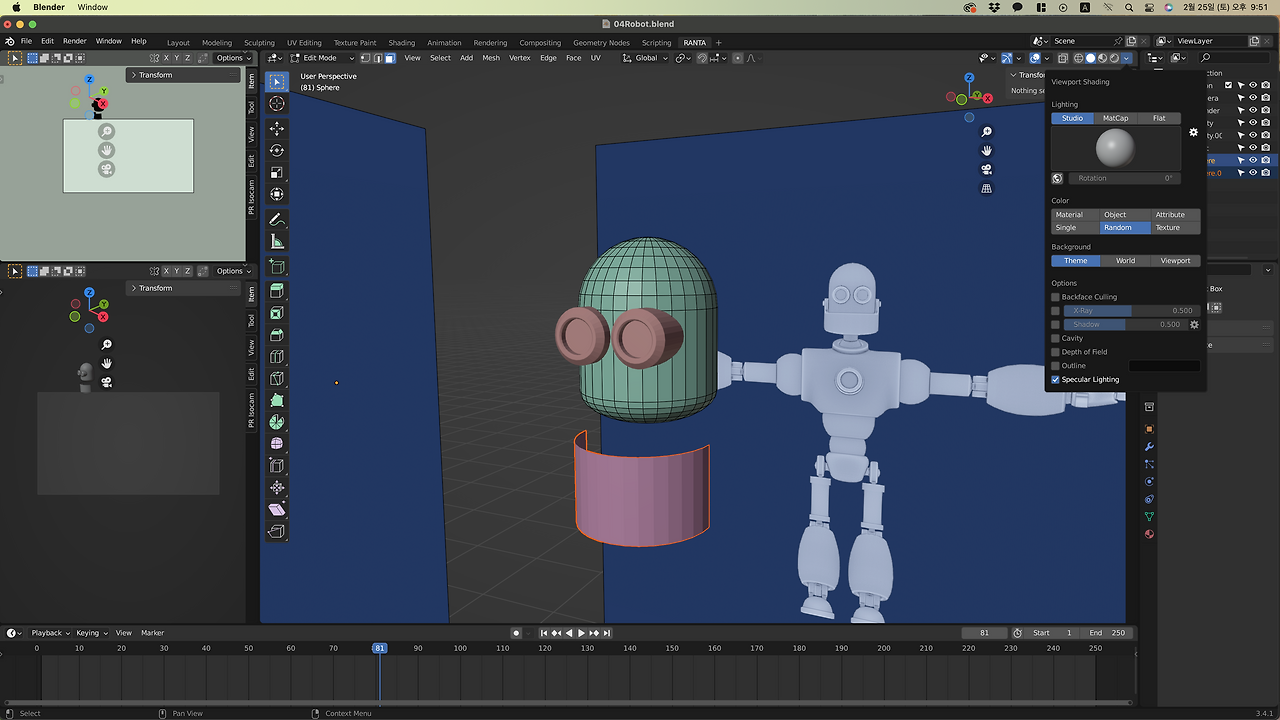
Task: Open the Edit Mode dropdown
Action: point(323,58)
